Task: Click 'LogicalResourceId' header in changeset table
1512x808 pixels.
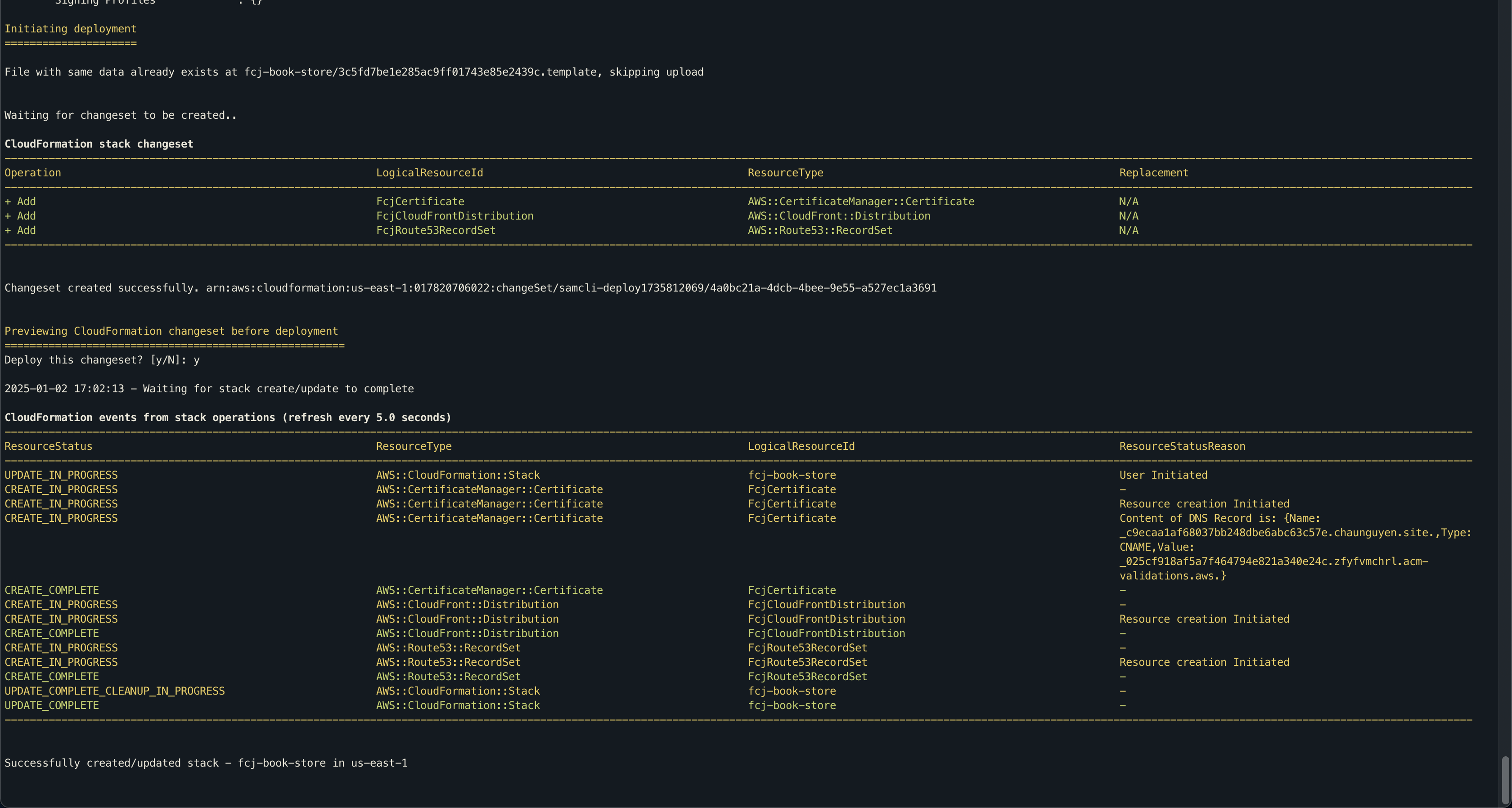Action: (430, 173)
